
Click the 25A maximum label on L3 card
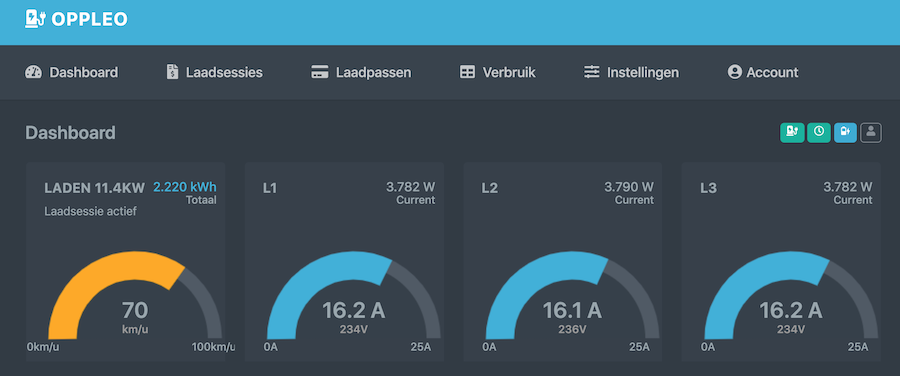point(858,347)
